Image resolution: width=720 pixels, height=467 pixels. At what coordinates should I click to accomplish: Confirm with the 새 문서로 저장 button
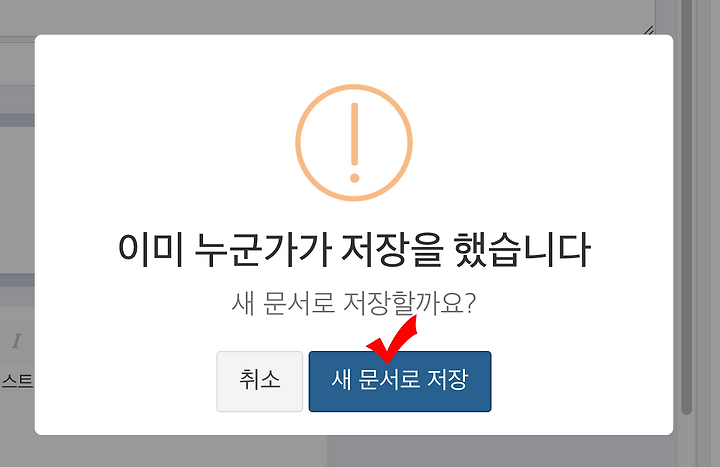pyautogui.click(x=400, y=381)
